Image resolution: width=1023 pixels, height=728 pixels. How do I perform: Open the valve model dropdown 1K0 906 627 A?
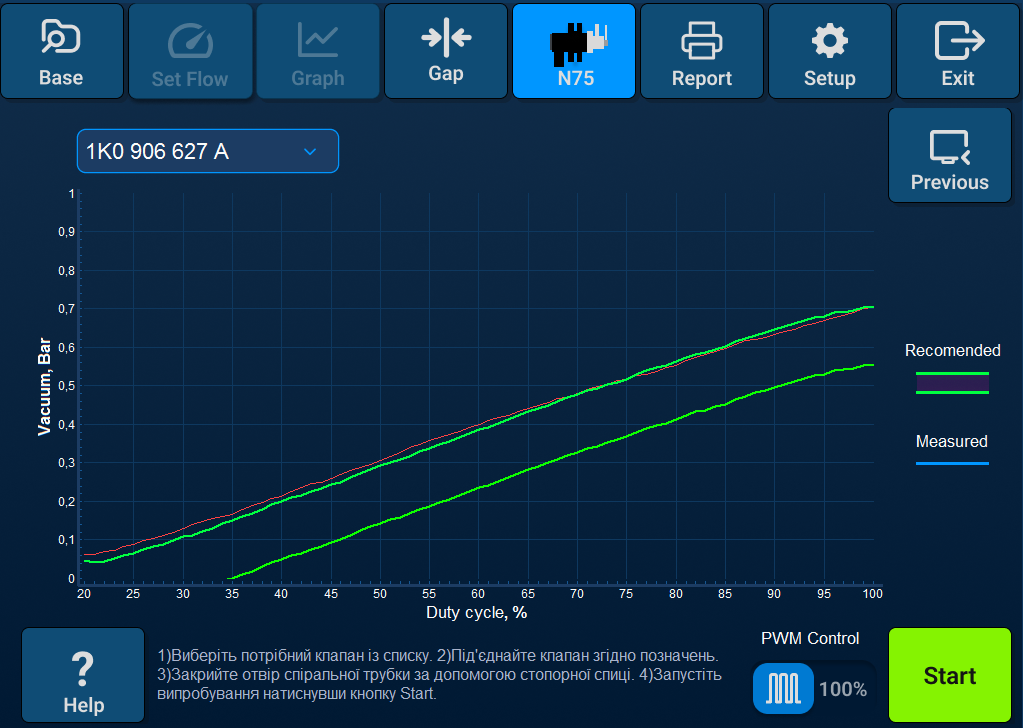point(207,150)
